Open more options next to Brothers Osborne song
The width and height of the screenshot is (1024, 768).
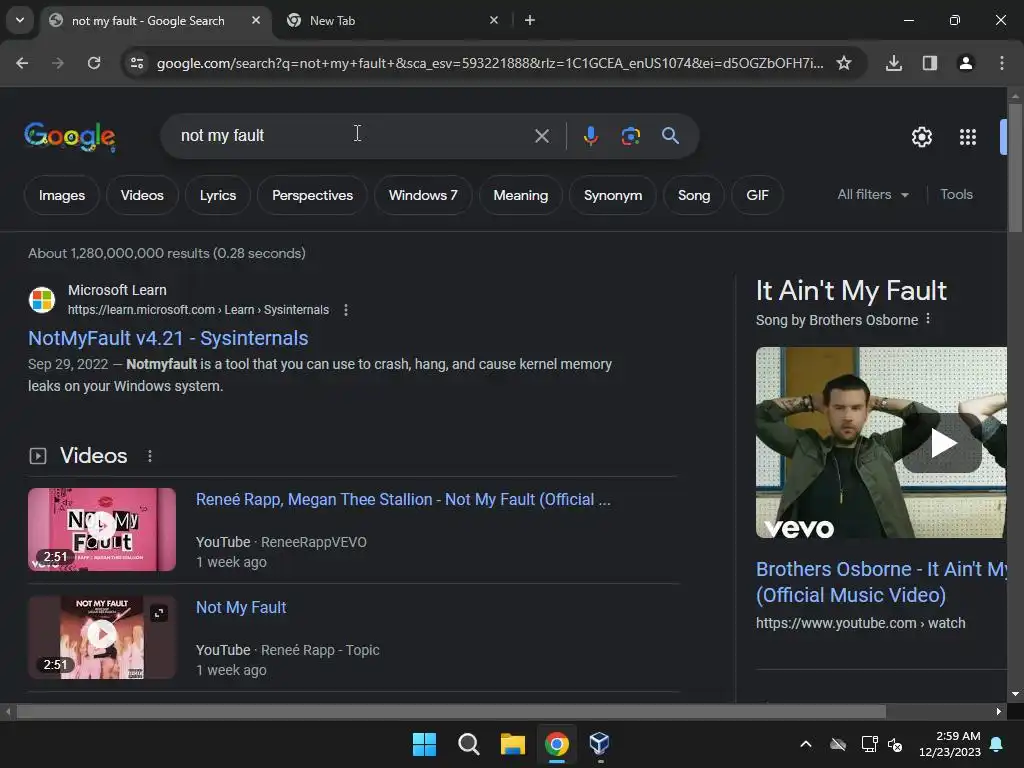point(928,319)
